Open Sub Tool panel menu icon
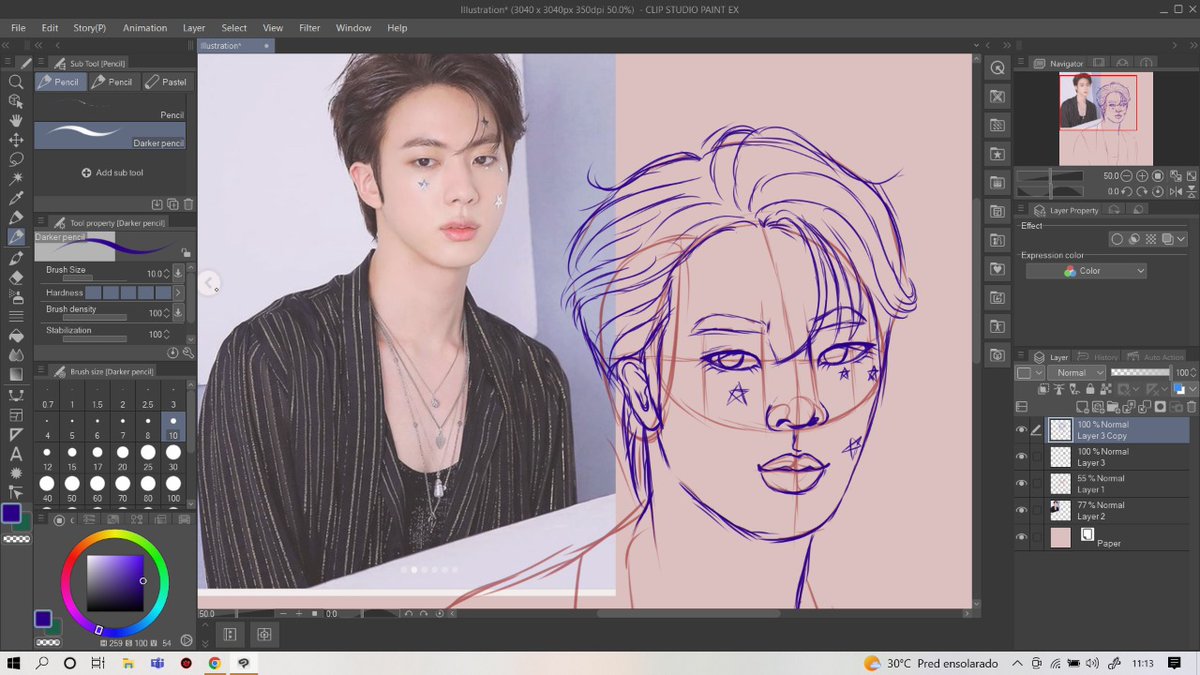This screenshot has width=1200, height=675. click(41, 63)
